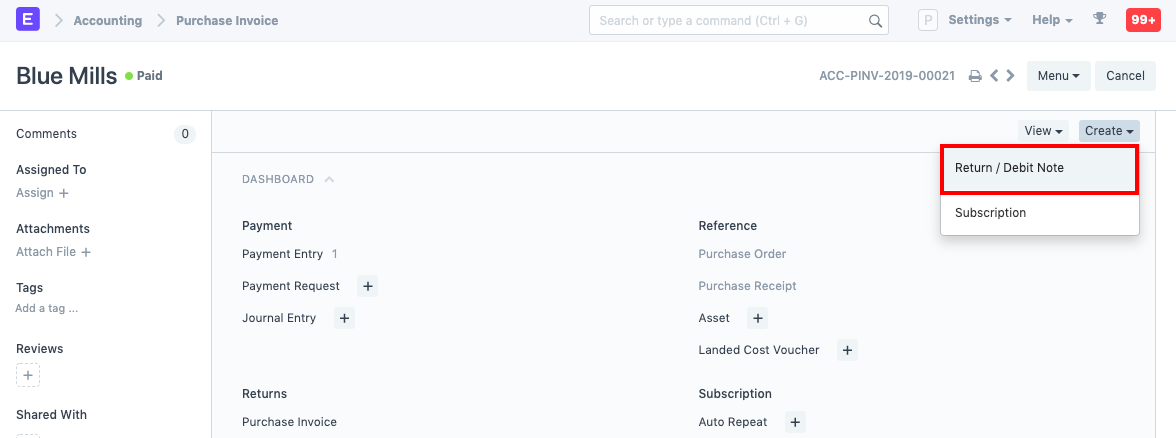This screenshot has width=1176, height=438.
Task: Open the Menu dropdown button
Action: point(1058,76)
